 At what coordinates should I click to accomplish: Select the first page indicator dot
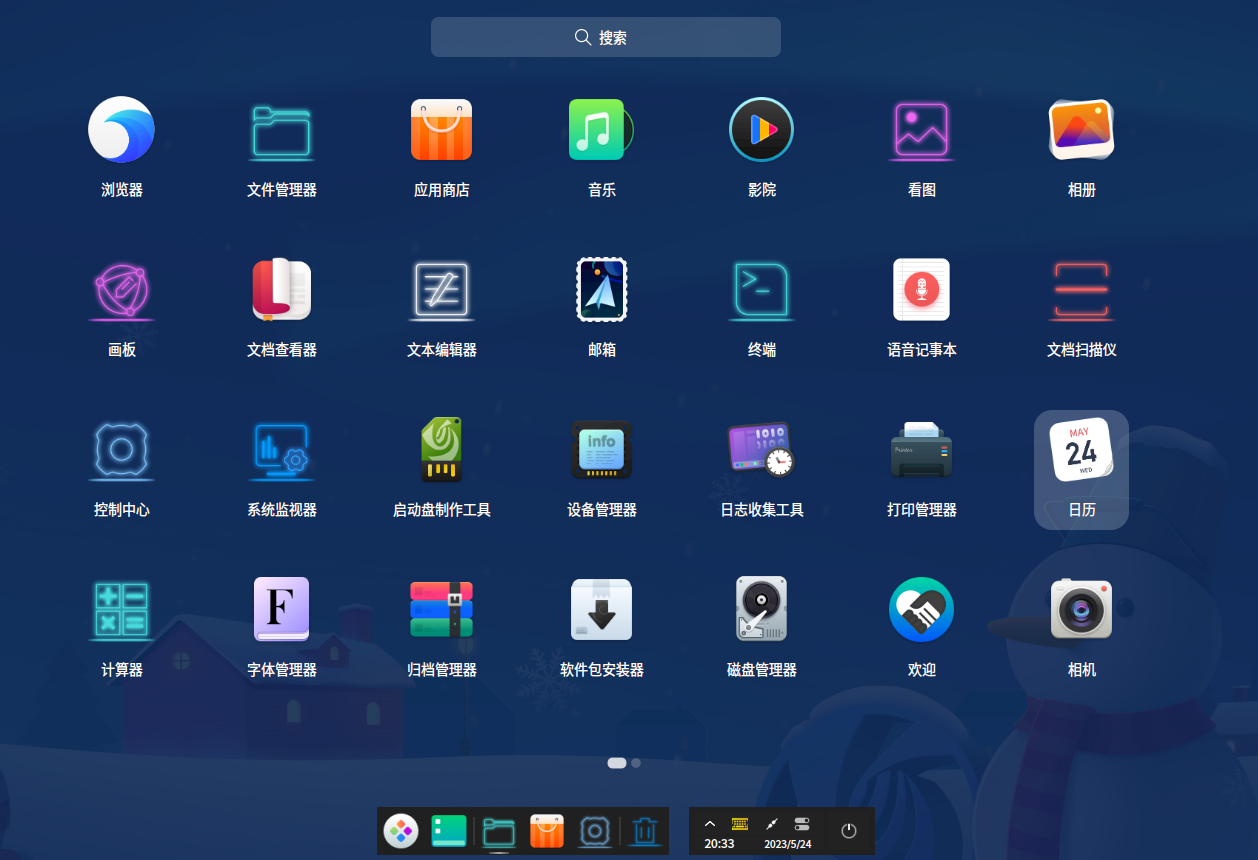pos(617,763)
